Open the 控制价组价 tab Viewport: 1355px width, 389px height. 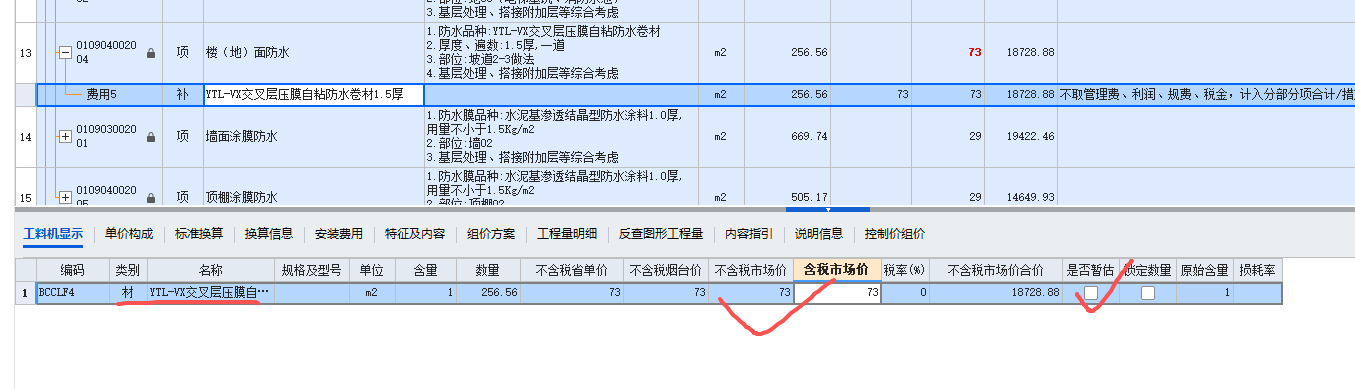tap(895, 234)
